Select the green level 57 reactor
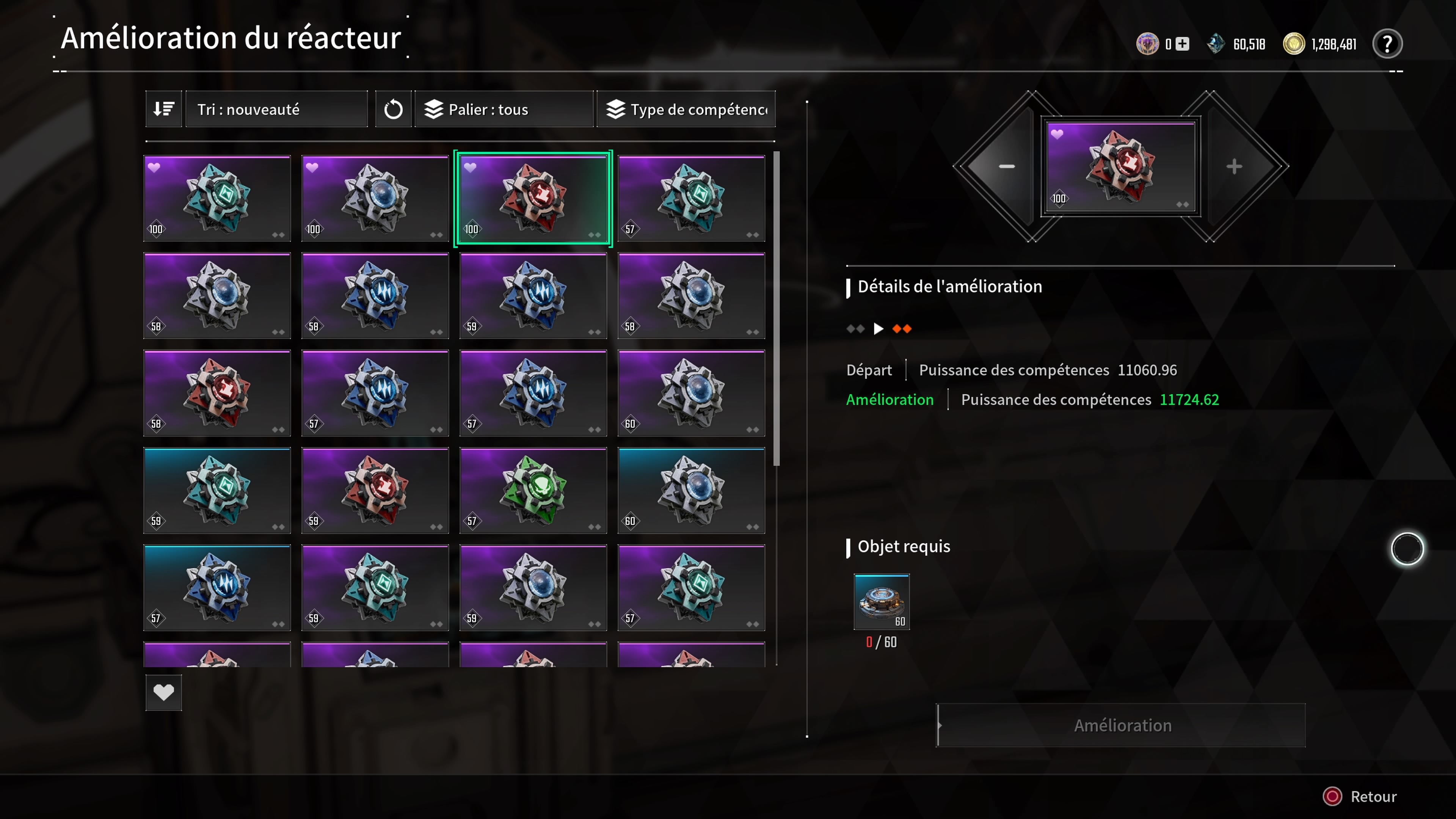Viewport: 1456px width, 819px height. point(533,491)
